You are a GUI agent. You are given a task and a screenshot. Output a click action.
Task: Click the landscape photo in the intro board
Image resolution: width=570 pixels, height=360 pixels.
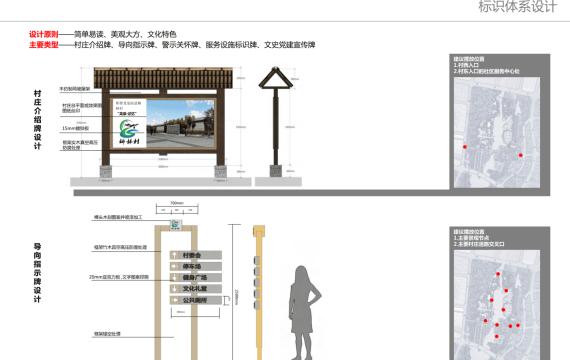[x=180, y=123]
